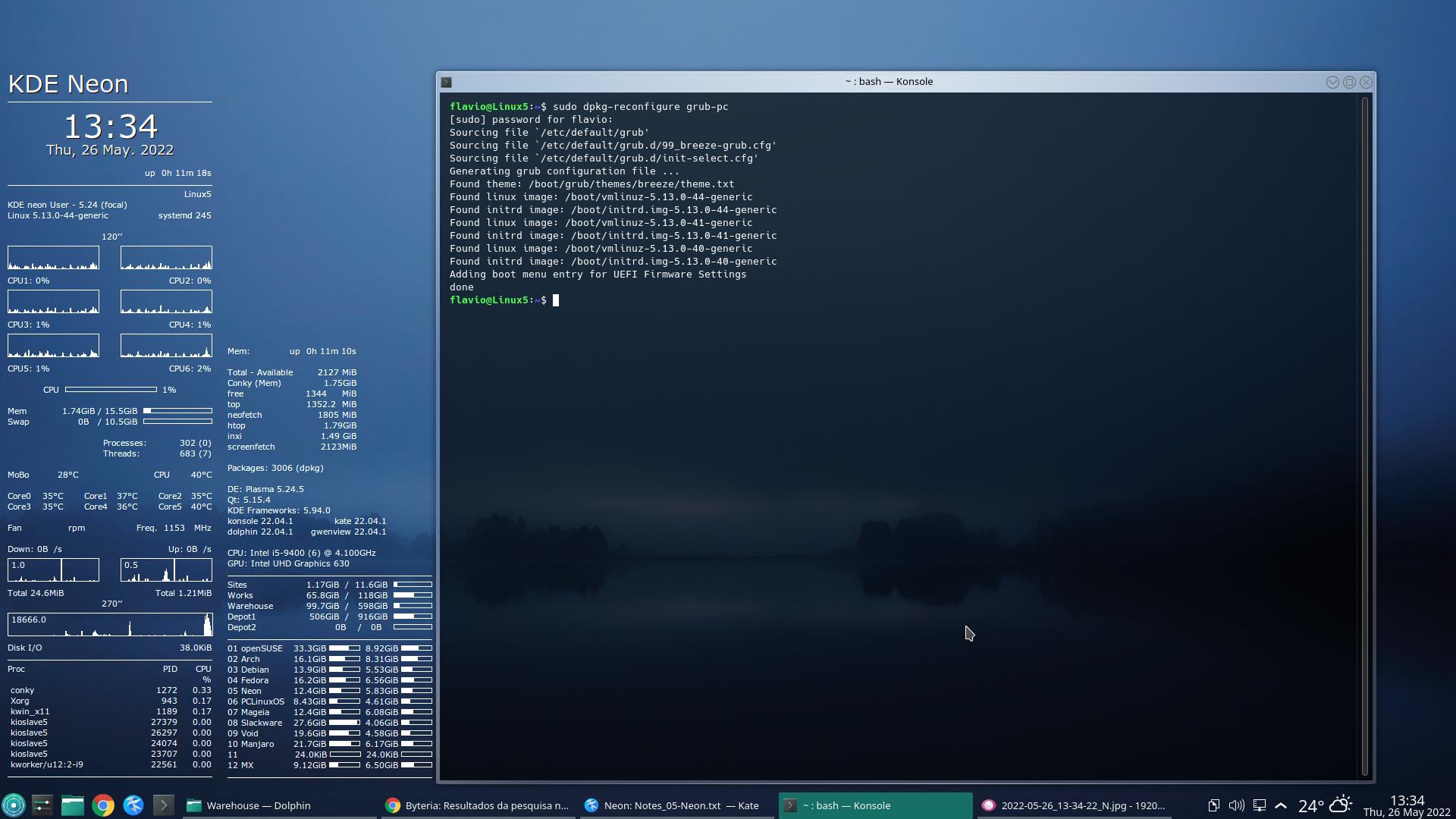Open the clipboard tray icon
This screenshot has height=819, width=1456.
tap(1213, 805)
